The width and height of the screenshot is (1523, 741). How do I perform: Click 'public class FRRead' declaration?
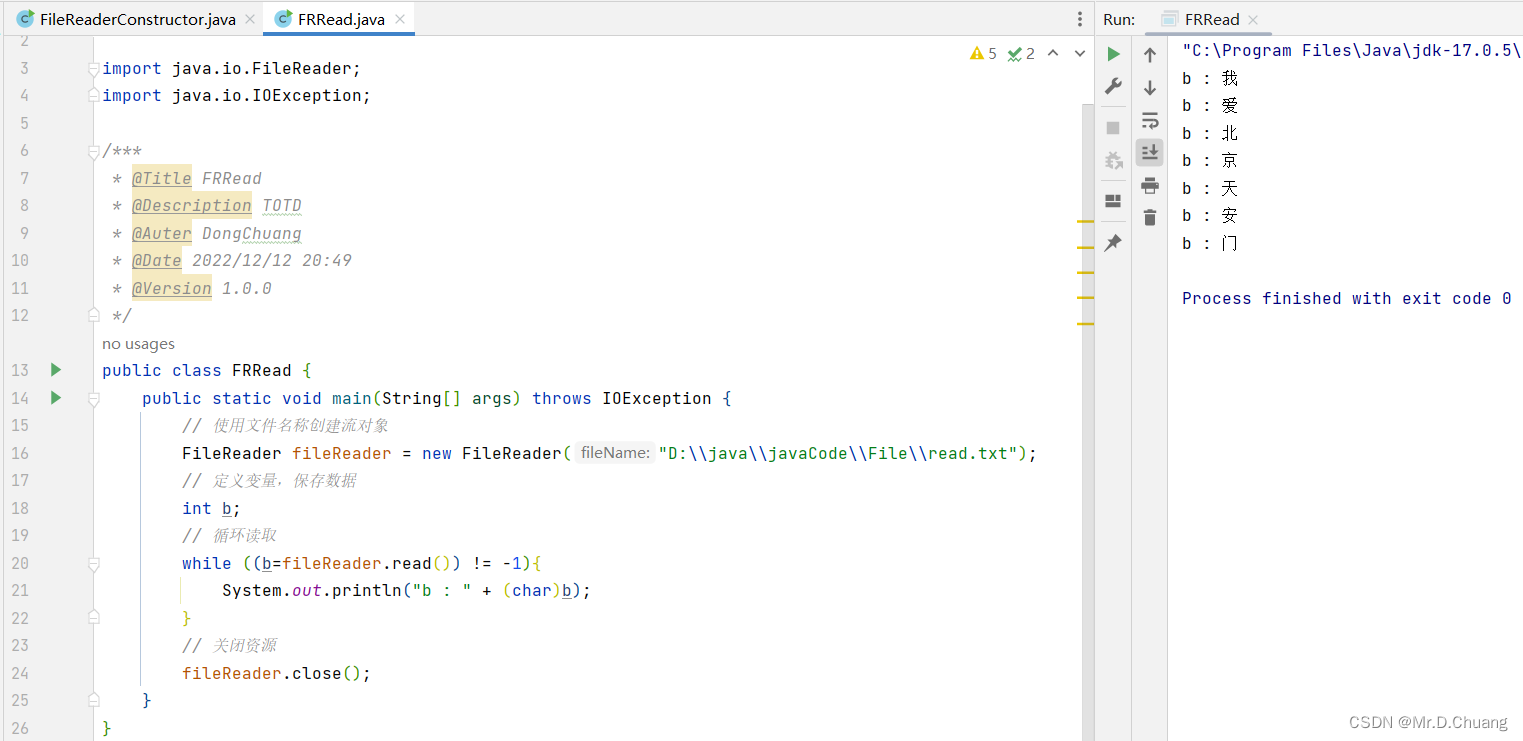coord(197,370)
